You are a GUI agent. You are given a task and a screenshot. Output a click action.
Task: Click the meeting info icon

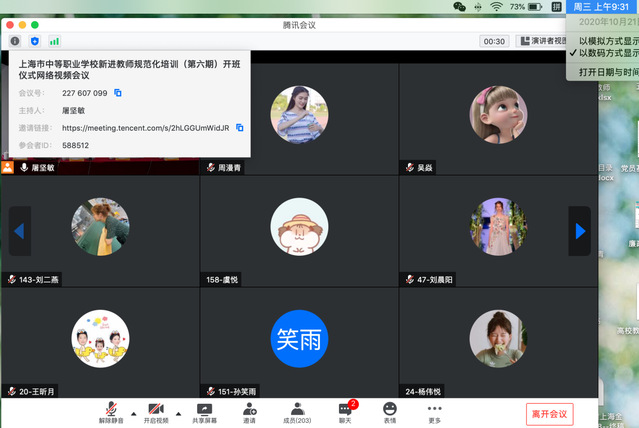(x=15, y=41)
